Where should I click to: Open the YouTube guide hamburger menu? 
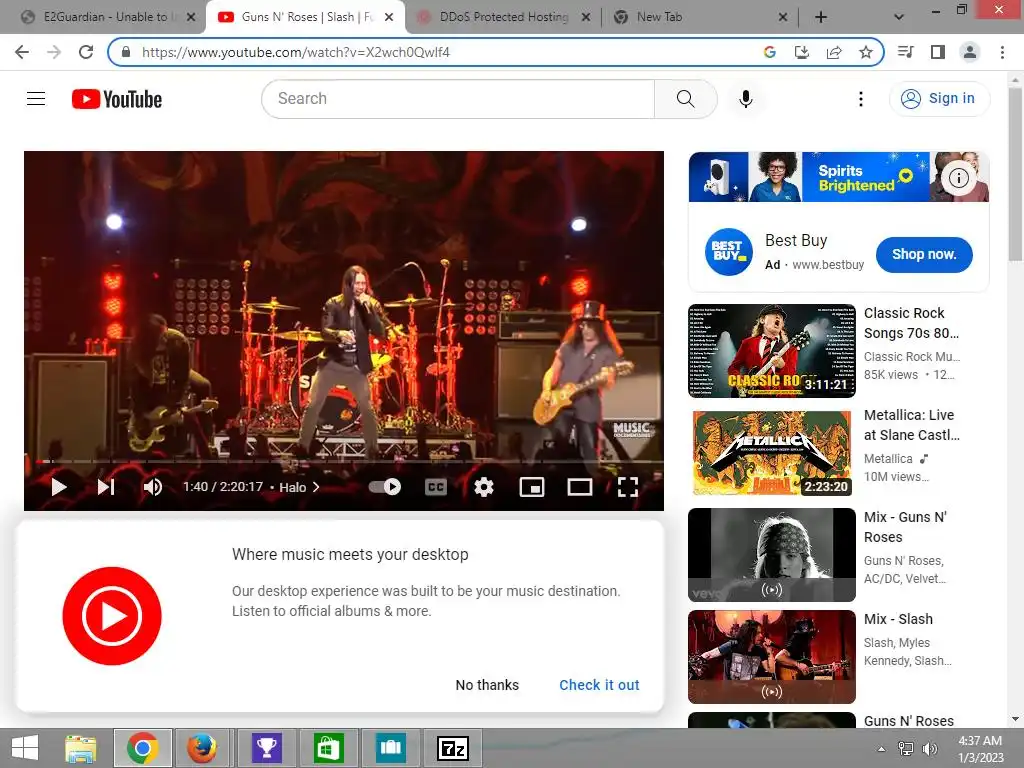(36, 99)
